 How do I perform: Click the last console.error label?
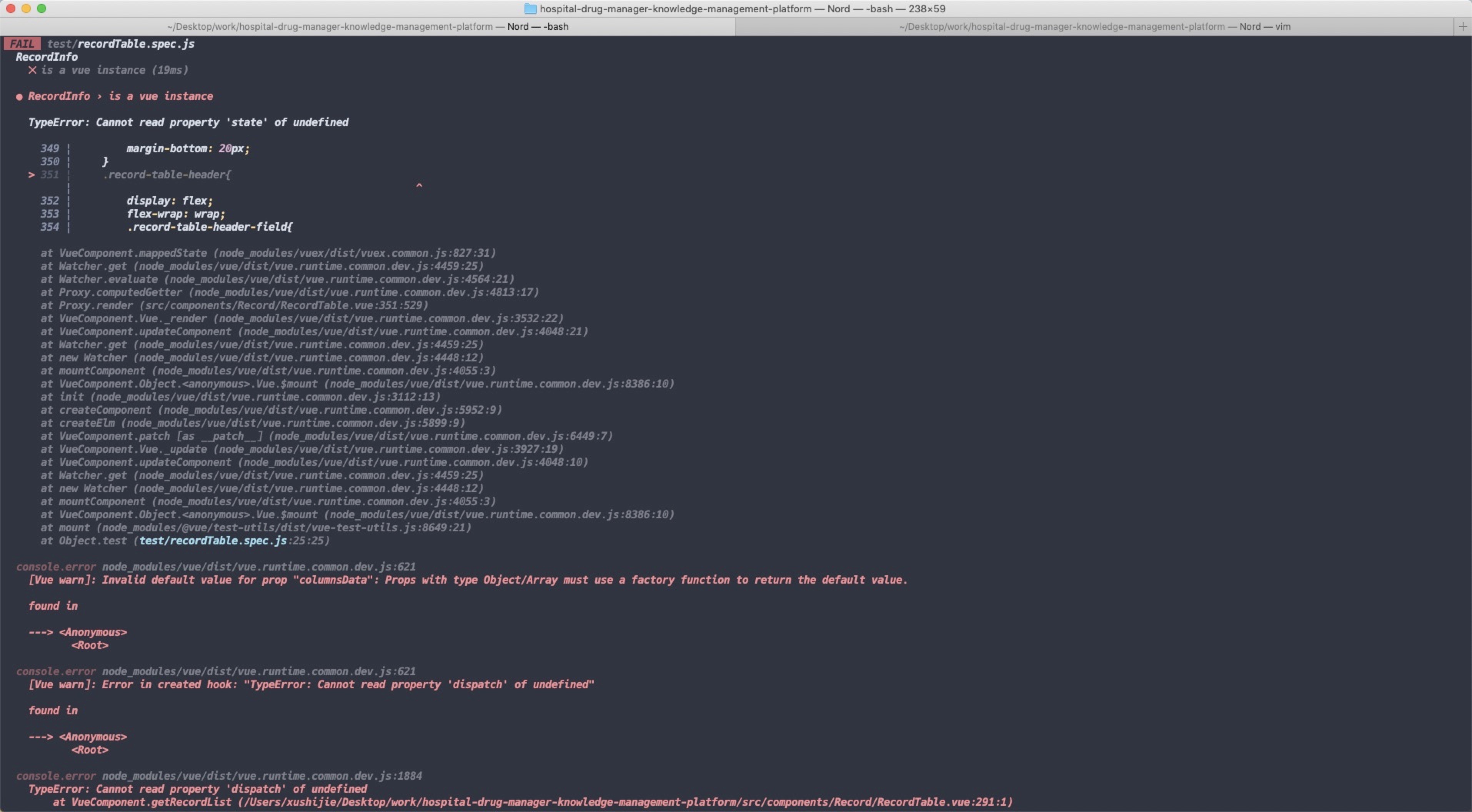pyautogui.click(x=55, y=776)
